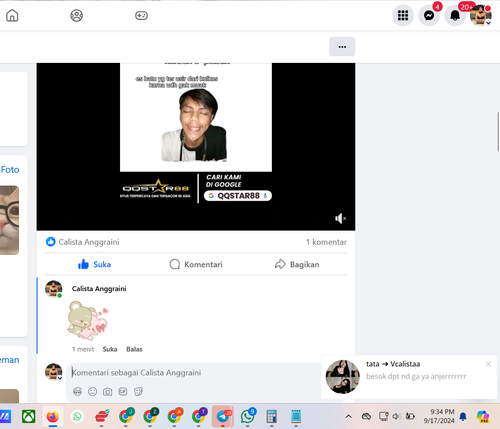Play the QQSTAR88 video post

(x=196, y=146)
